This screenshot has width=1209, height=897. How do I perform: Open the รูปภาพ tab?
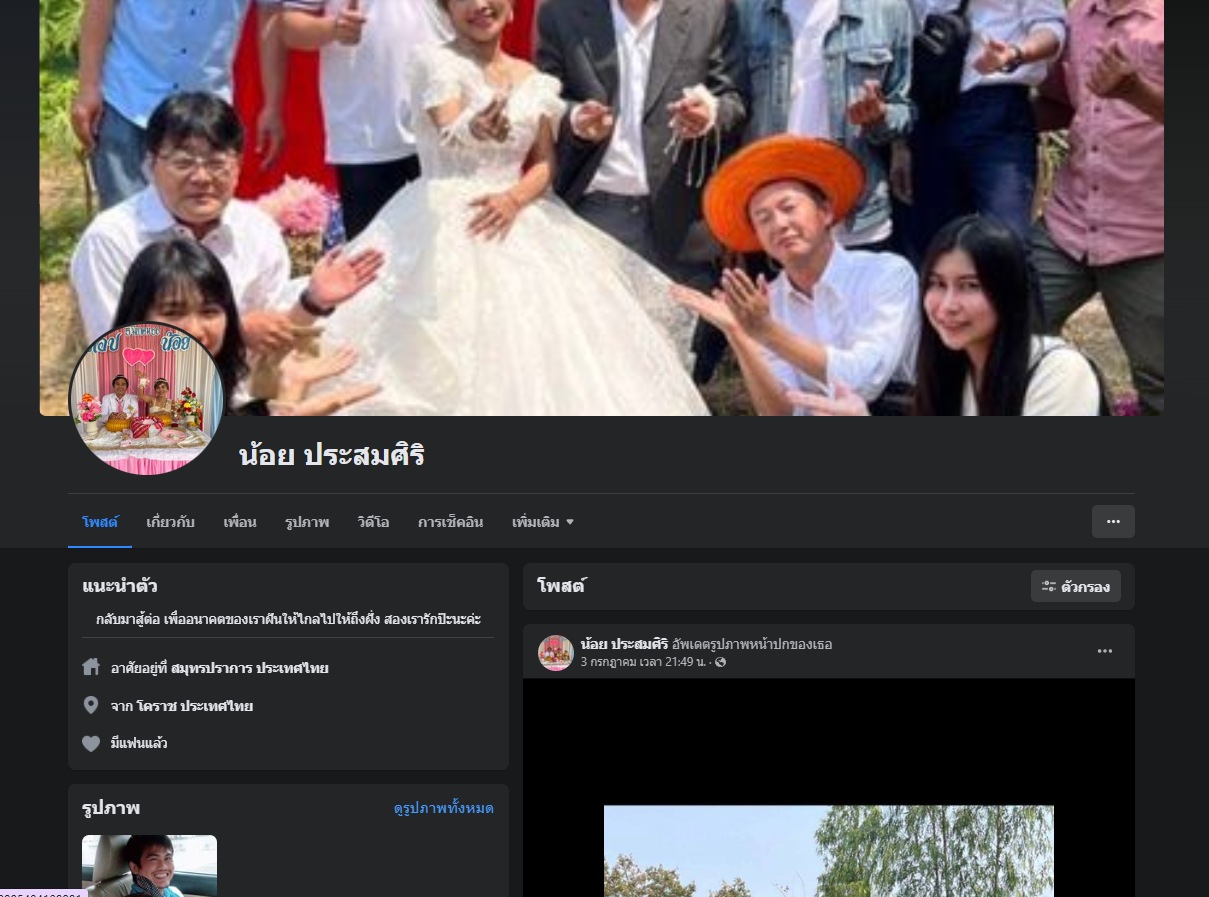[307, 522]
